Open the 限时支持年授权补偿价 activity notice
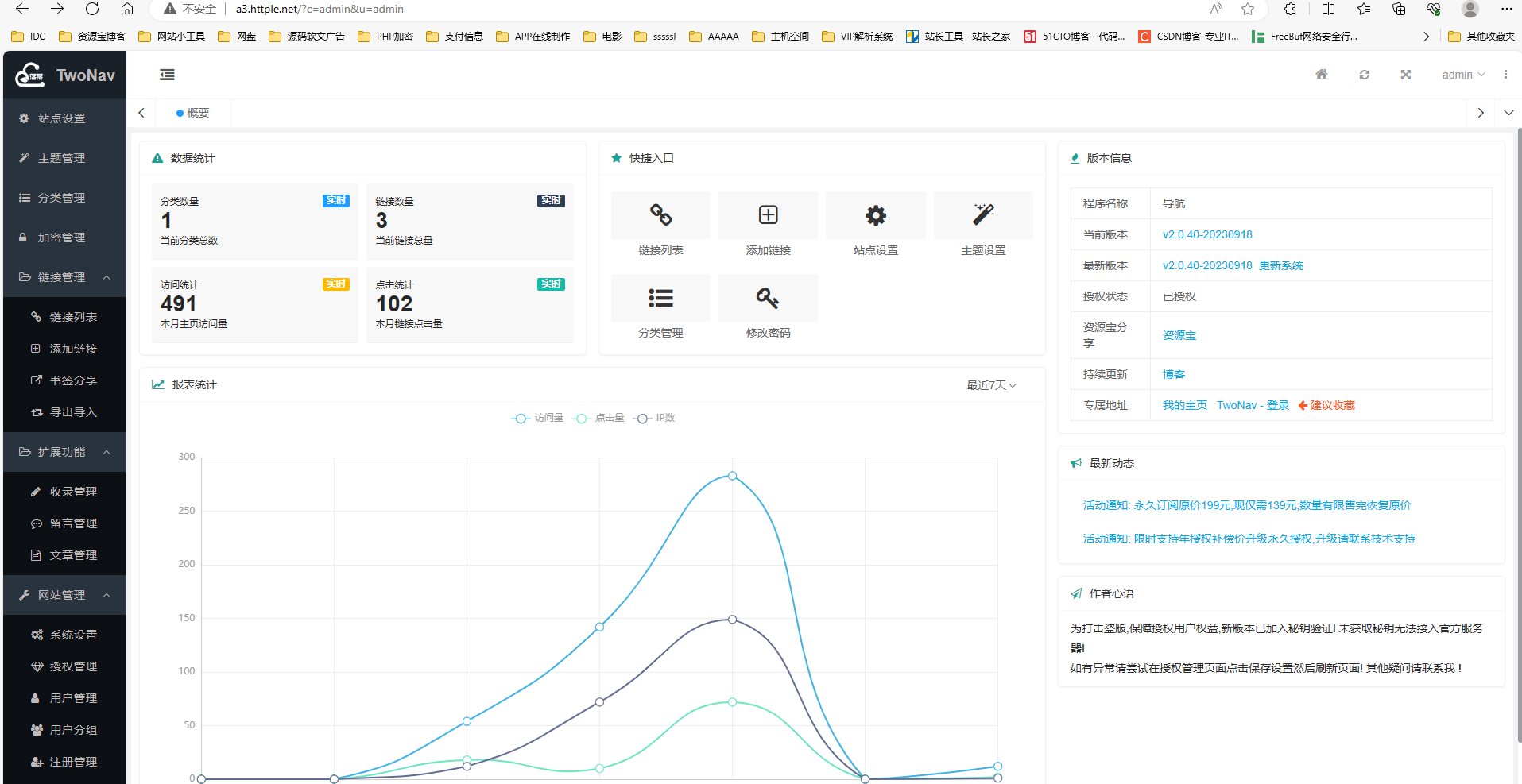This screenshot has height=784, width=1522. pyautogui.click(x=1249, y=539)
